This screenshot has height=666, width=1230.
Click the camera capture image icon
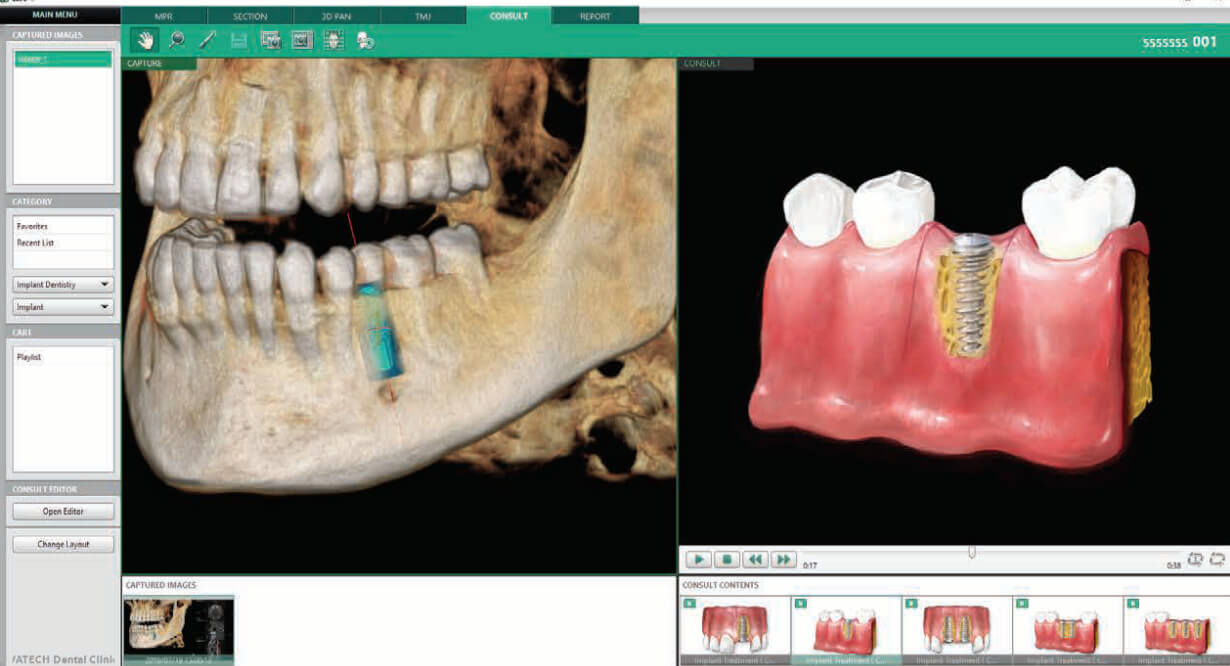pyautogui.click(x=270, y=40)
